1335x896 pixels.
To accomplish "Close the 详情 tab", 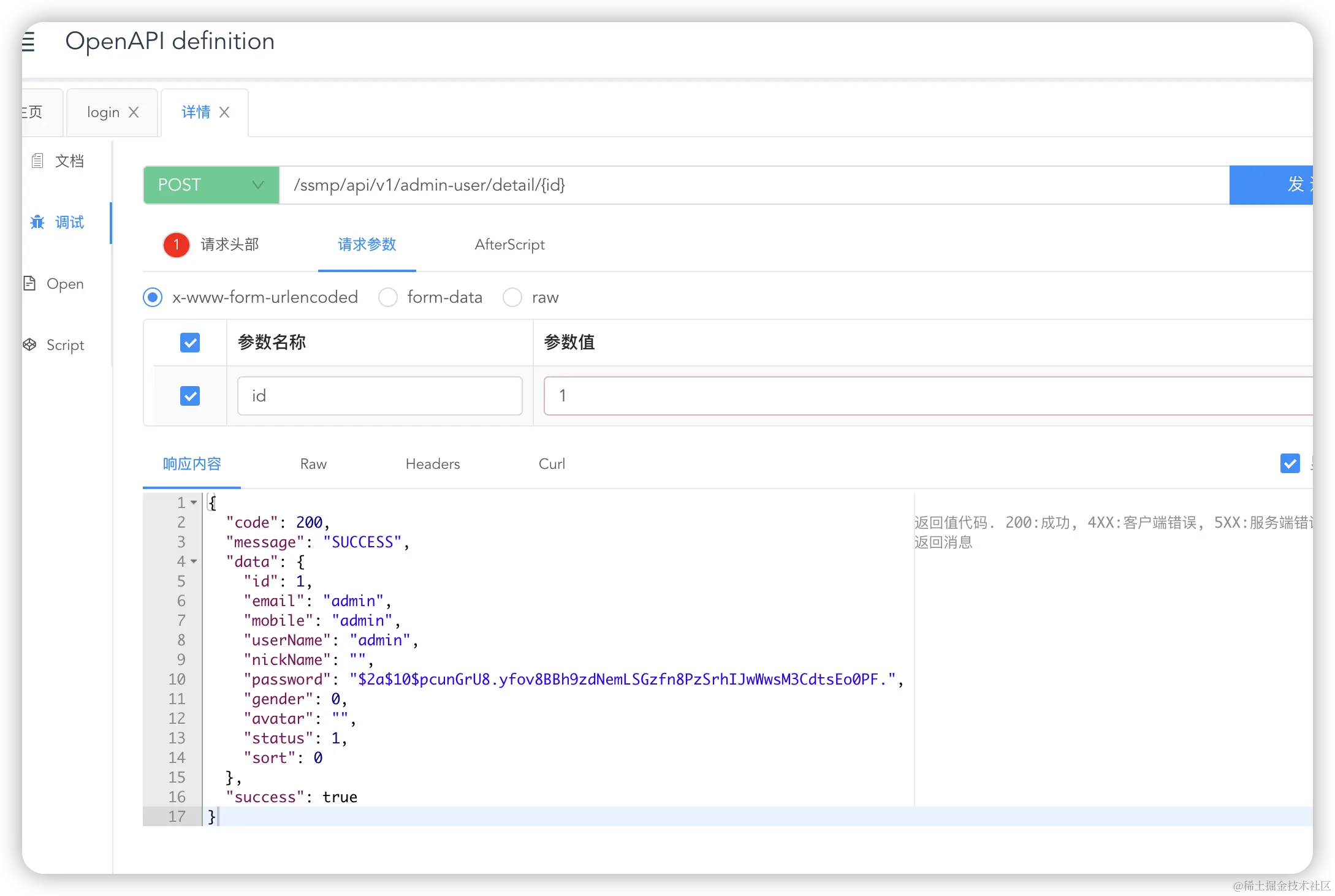I will [224, 112].
